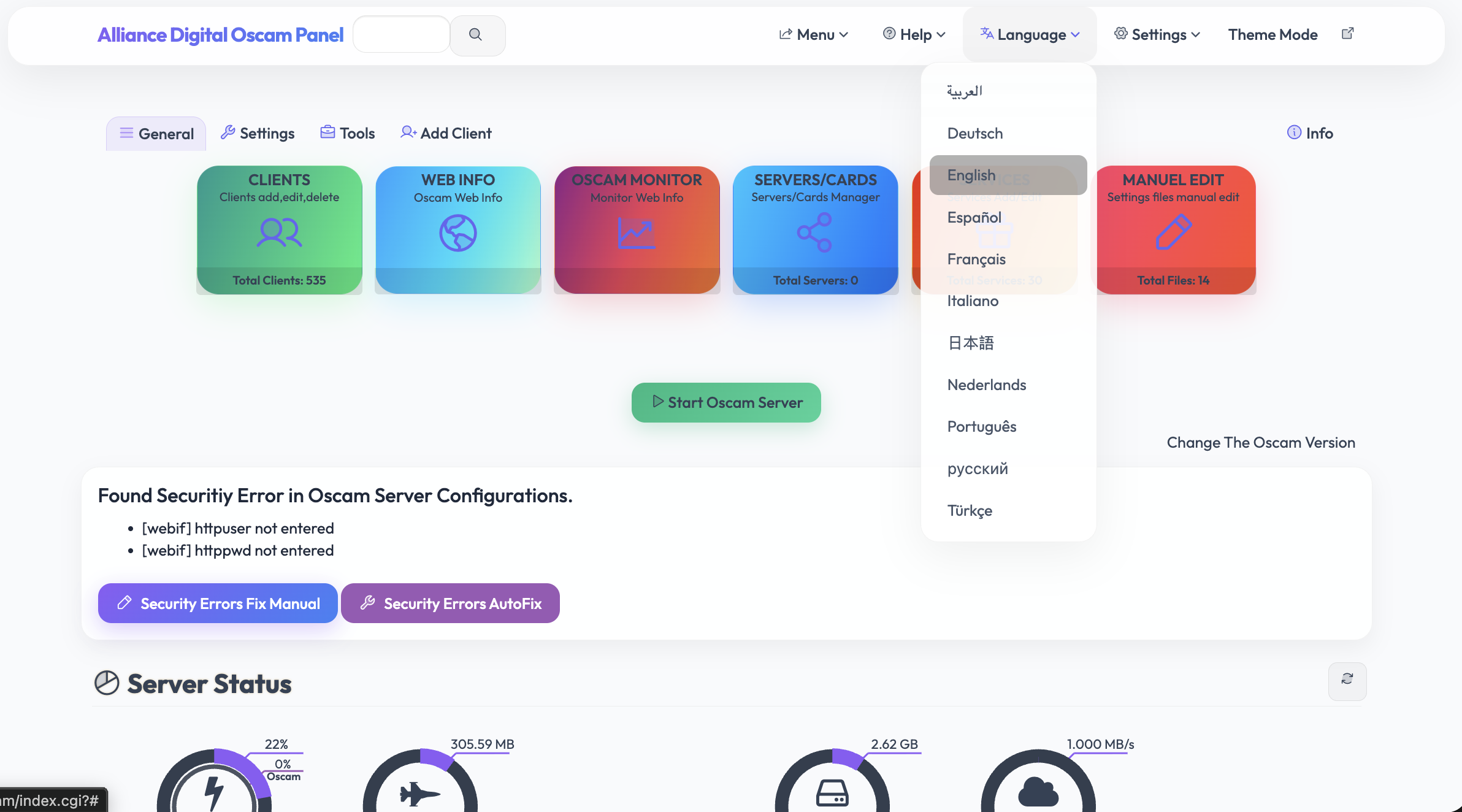
Task: Click the pencil icon in Manuel Edit card
Action: coord(1173,232)
